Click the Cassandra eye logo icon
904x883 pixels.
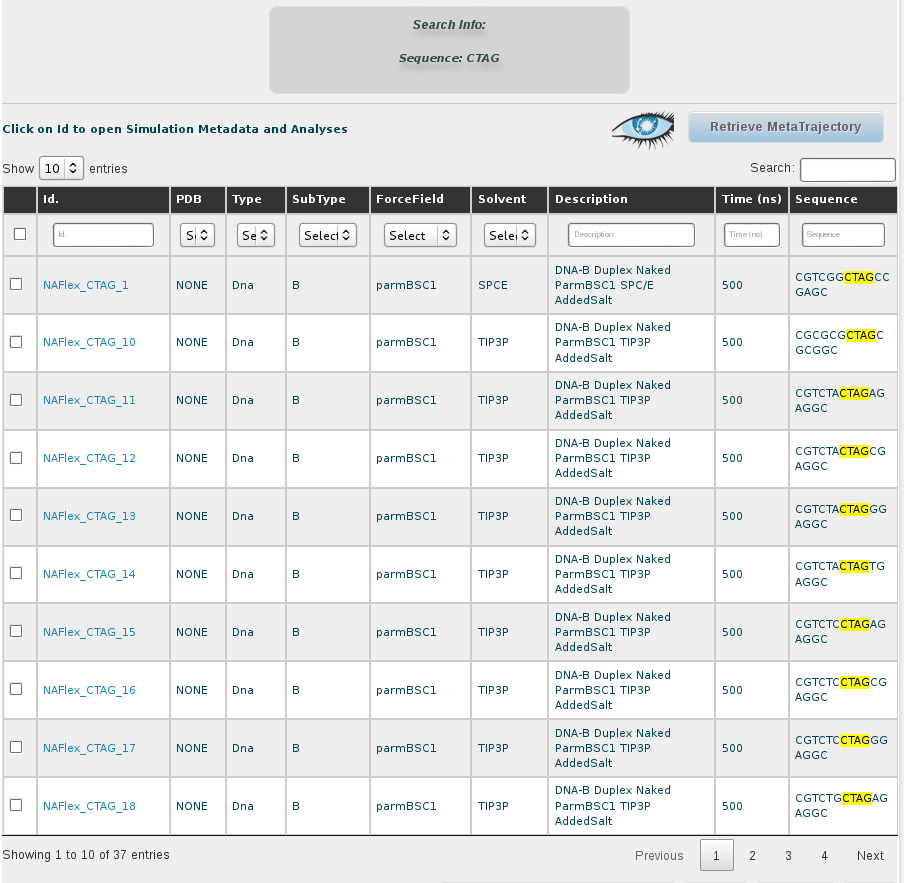click(x=645, y=128)
